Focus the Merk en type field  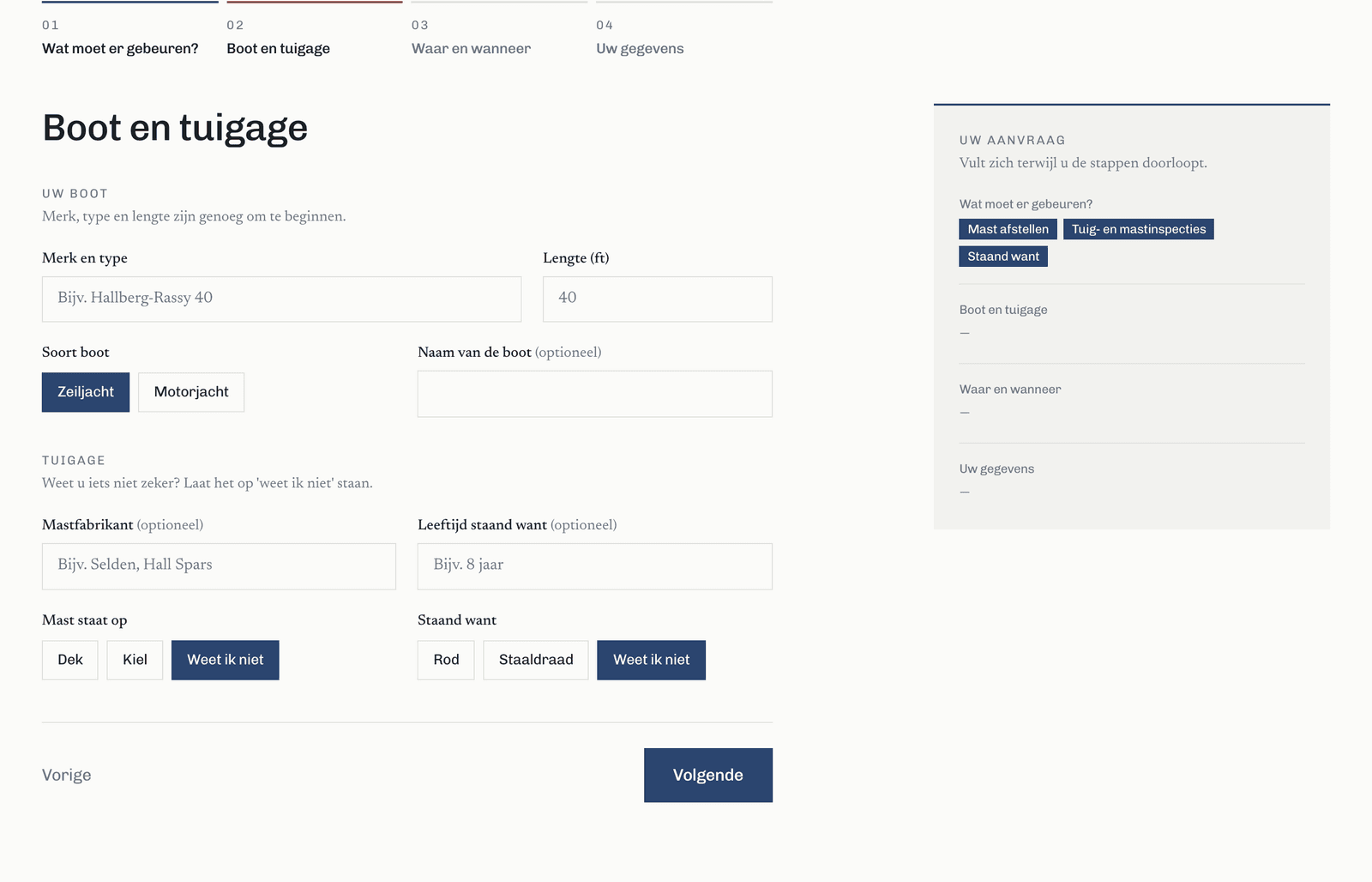point(281,299)
